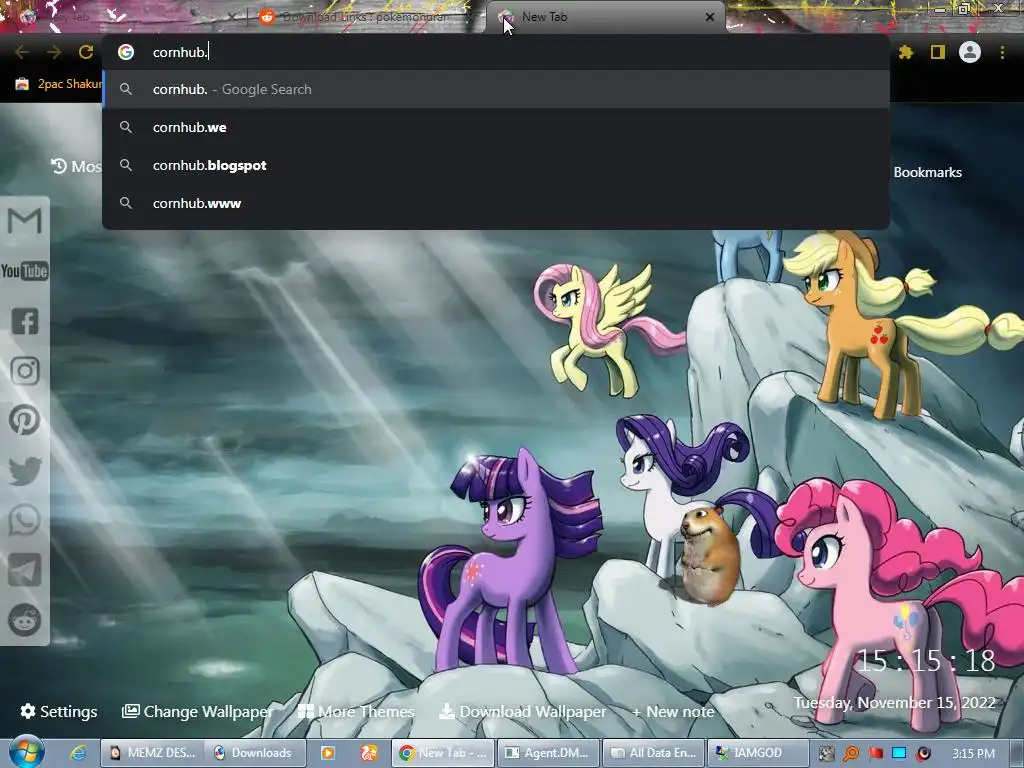
Task: Add a New note
Action: click(673, 711)
